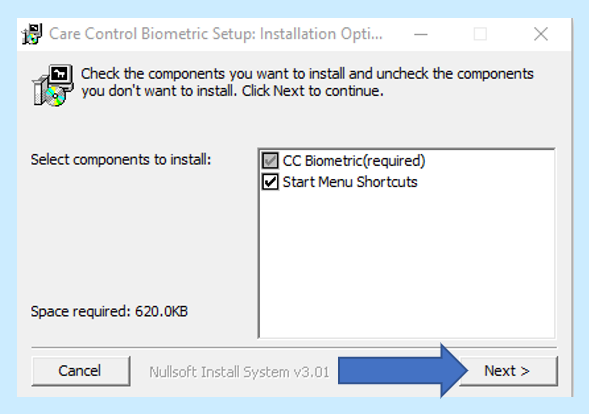Click Next > to continue installation
Viewport: 589px width, 414px height.
click(509, 371)
